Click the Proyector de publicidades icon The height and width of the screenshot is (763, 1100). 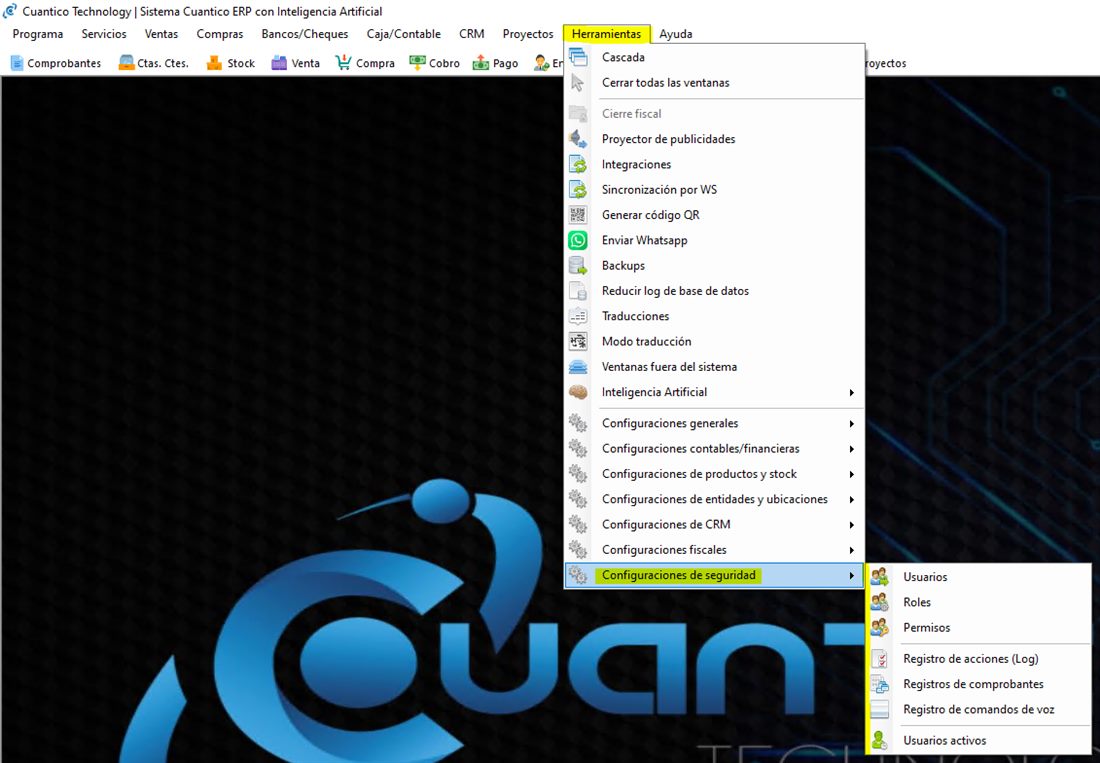578,139
